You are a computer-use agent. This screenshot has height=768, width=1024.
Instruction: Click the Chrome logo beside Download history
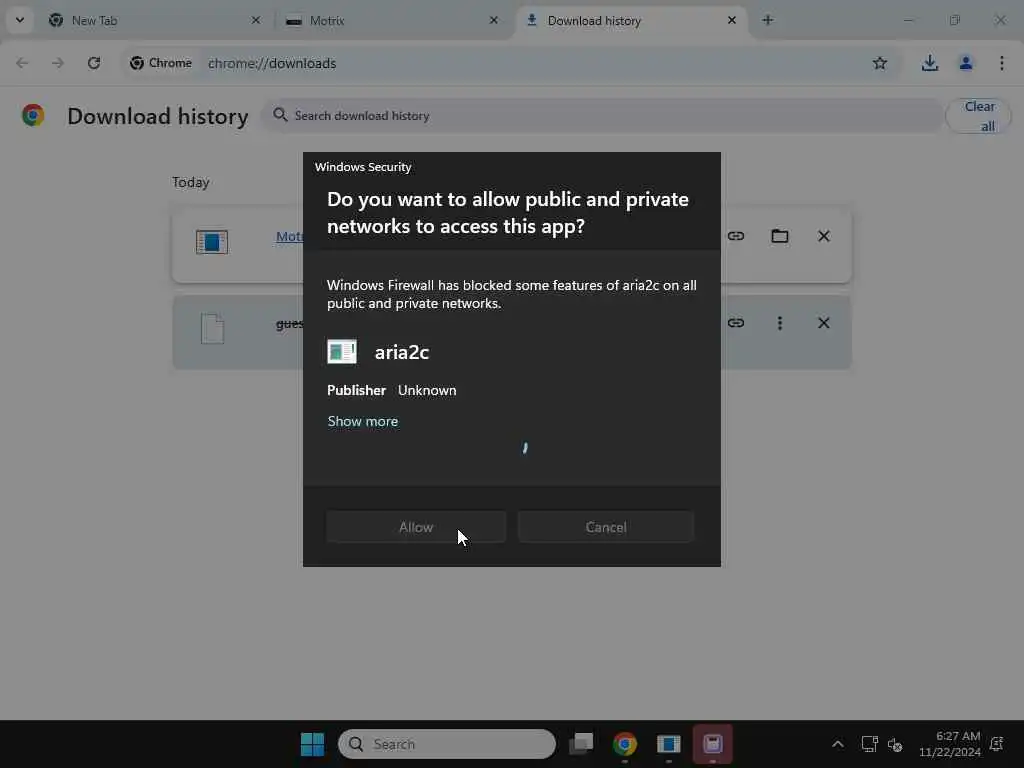[33, 115]
